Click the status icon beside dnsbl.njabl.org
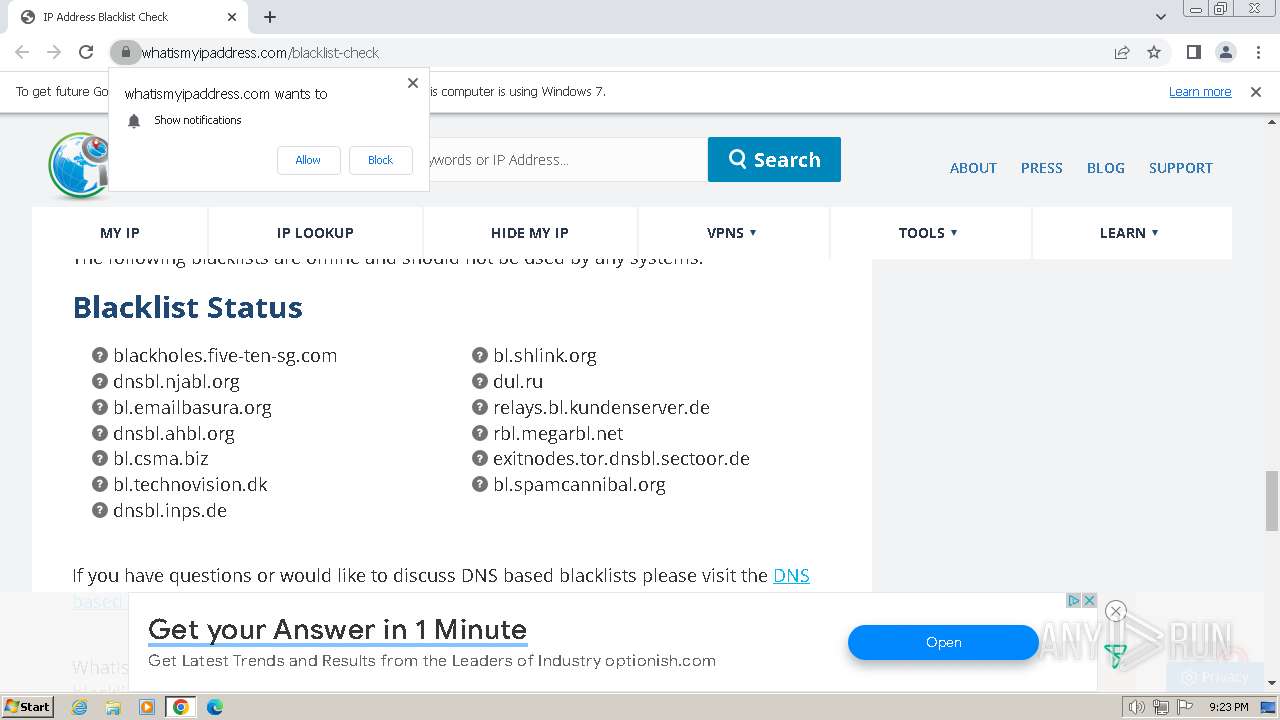 point(100,381)
